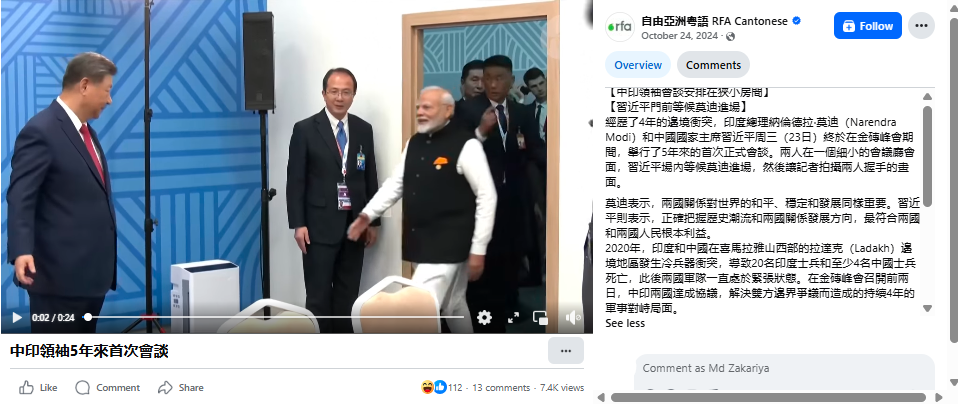Click the Comment as Md Zakariya field
This screenshot has width=958, height=404.
coord(784,369)
